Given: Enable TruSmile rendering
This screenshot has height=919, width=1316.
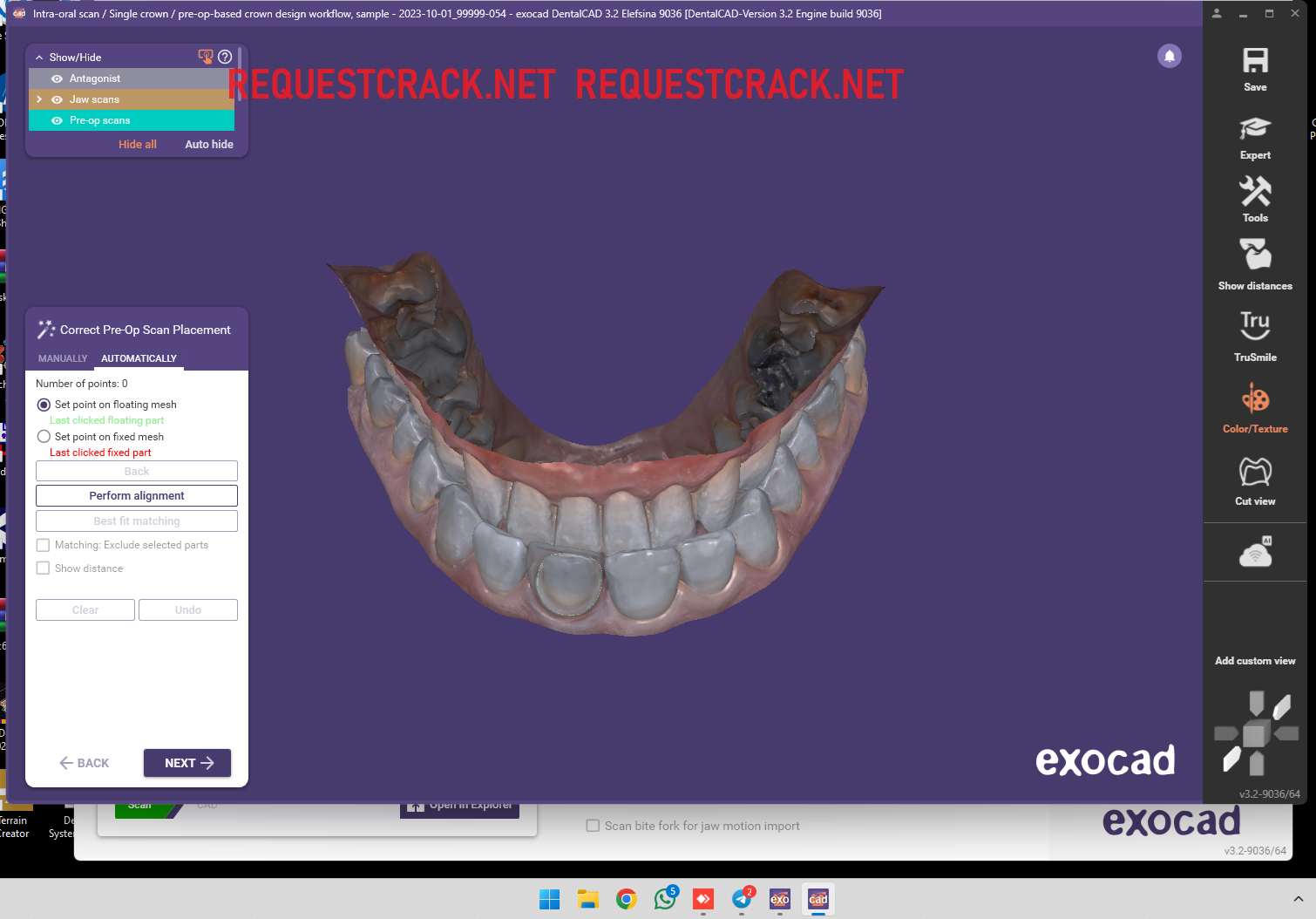Looking at the screenshot, I should coord(1255,334).
